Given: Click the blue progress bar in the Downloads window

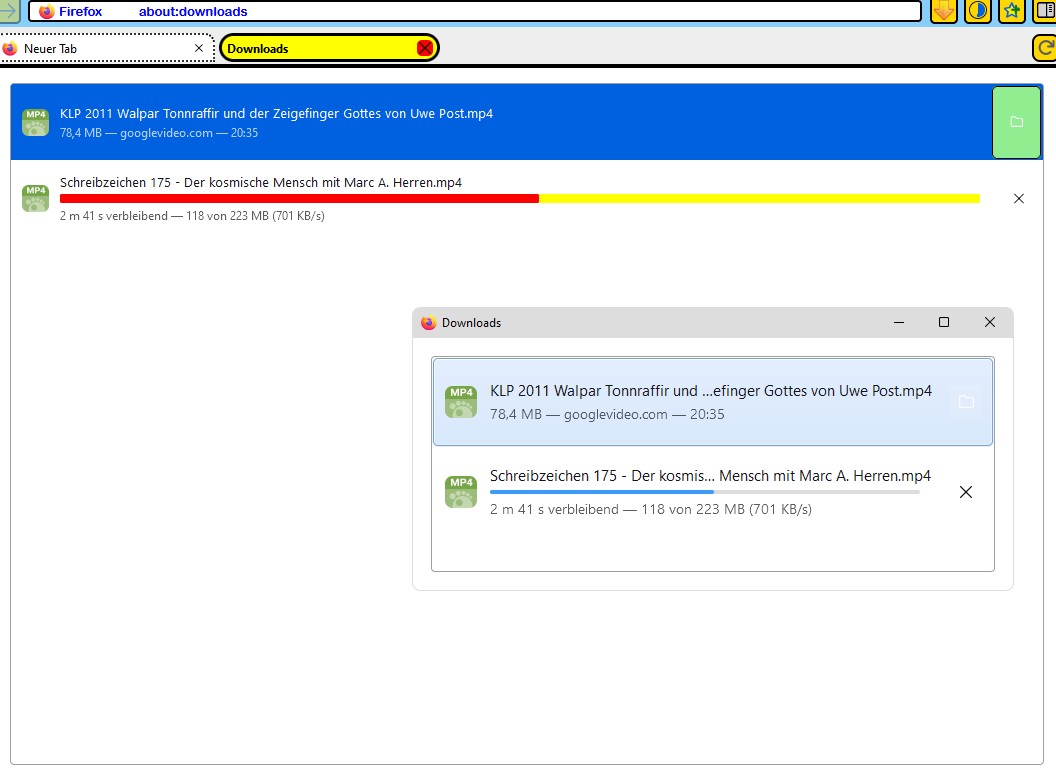Looking at the screenshot, I should (x=704, y=492).
